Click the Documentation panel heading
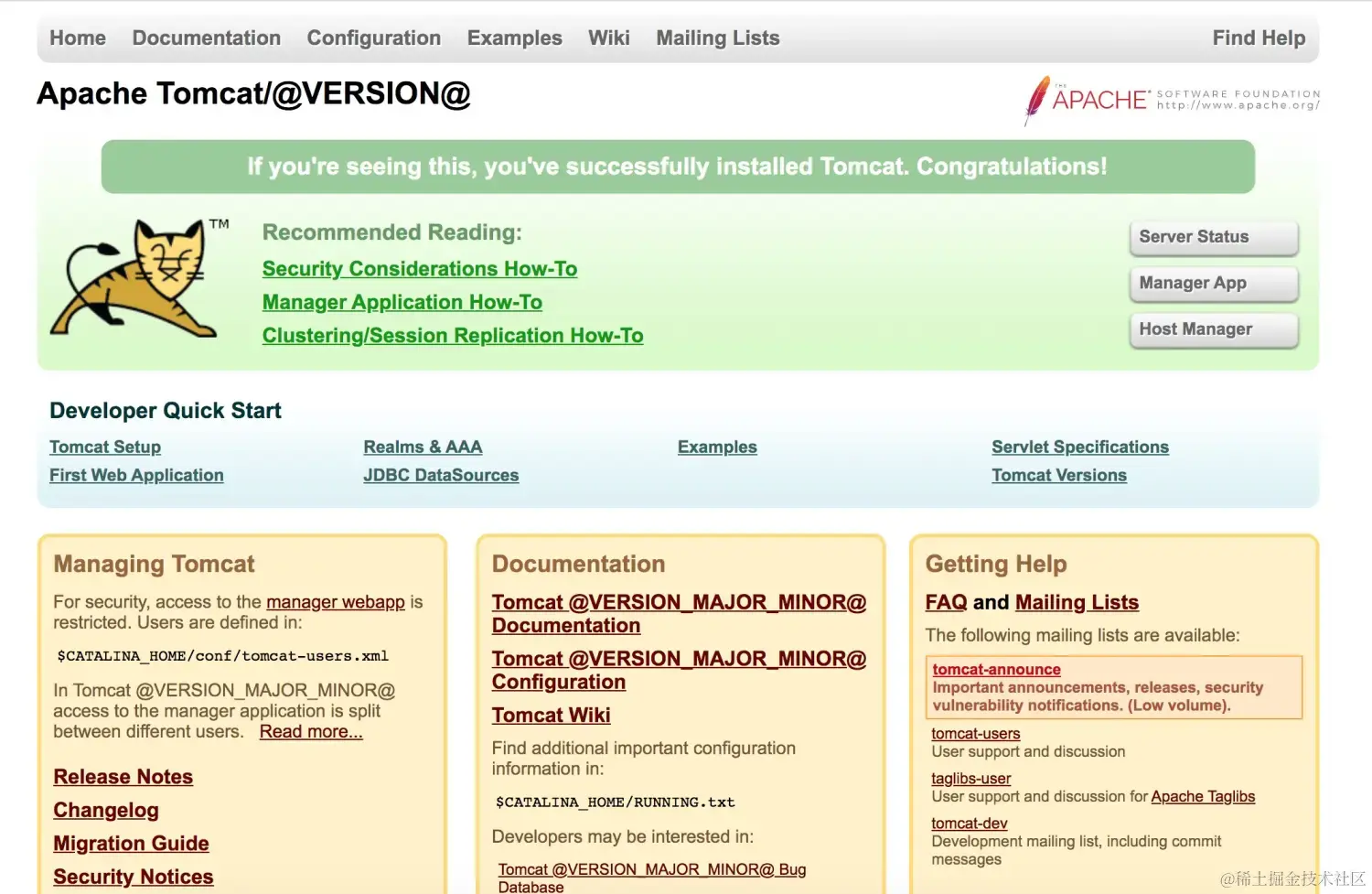The width and height of the screenshot is (1372, 894). pos(578,565)
